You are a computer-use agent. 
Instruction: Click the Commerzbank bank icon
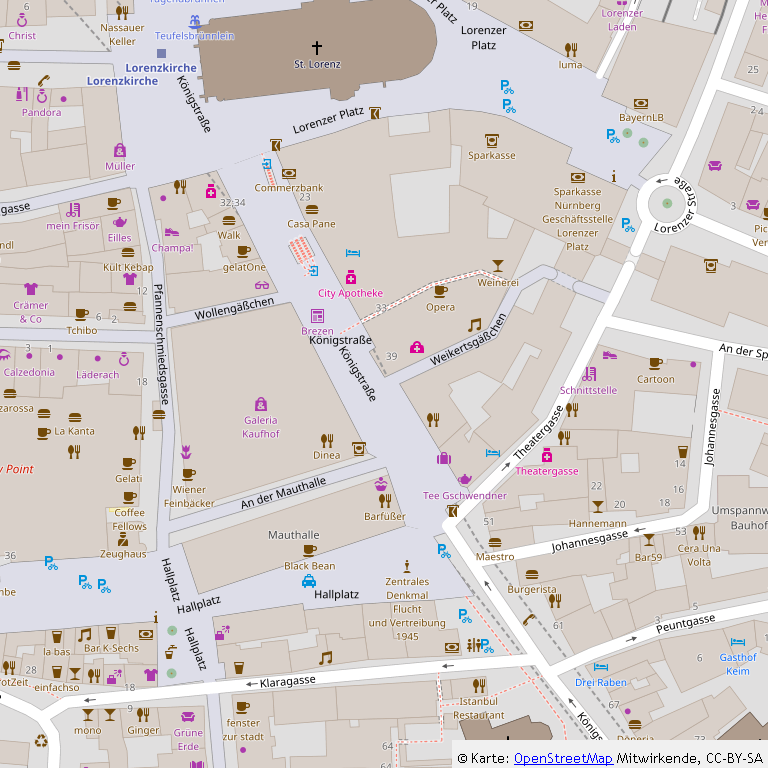[x=289, y=173]
